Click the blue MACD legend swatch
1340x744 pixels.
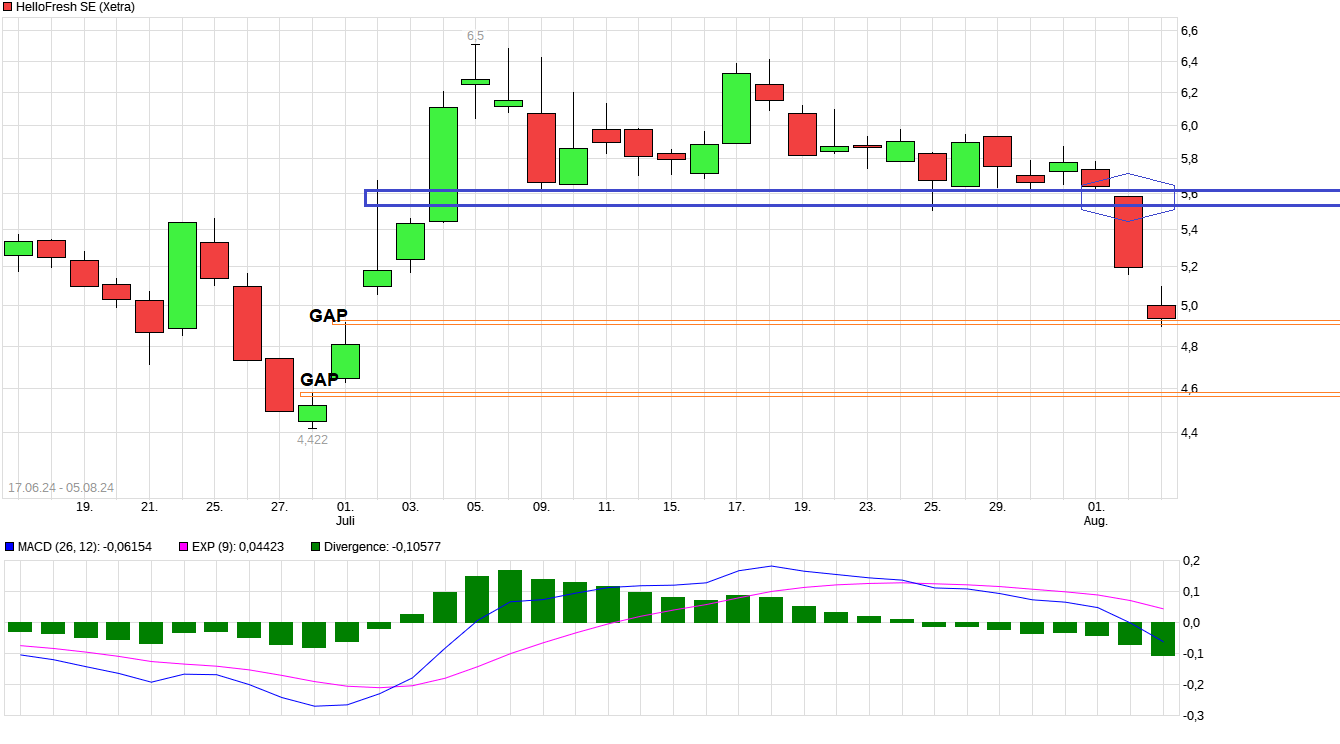pos(9,547)
